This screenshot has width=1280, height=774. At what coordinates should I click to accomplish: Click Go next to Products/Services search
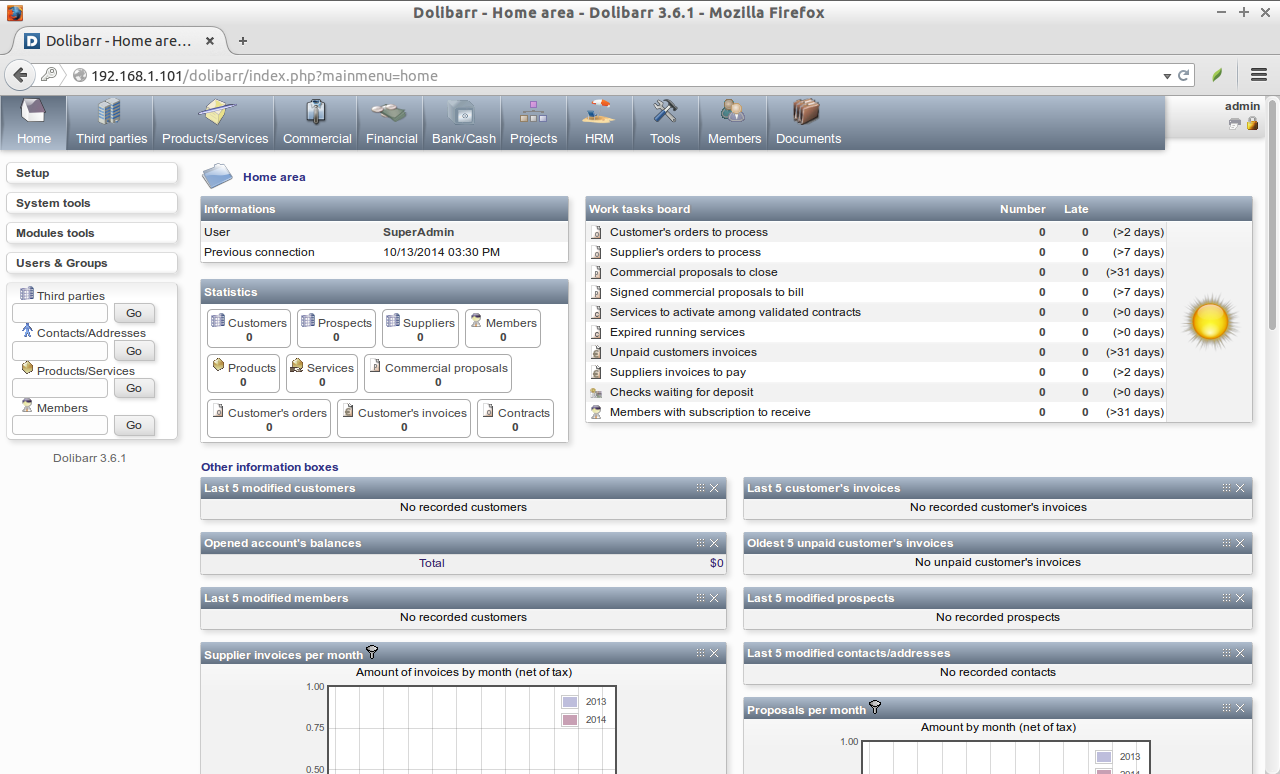tap(134, 388)
